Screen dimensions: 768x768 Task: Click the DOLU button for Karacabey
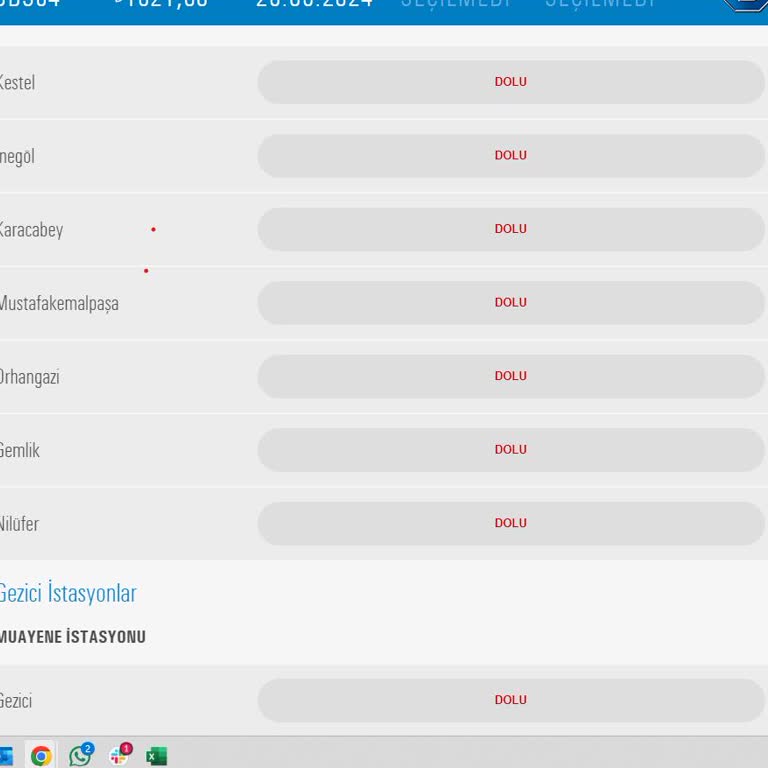(511, 229)
